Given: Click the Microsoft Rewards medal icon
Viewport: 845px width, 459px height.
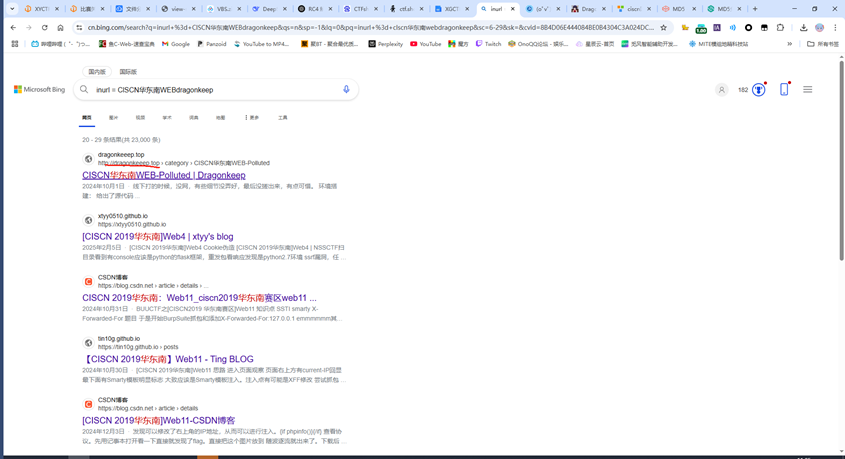Looking at the screenshot, I should pos(759,90).
